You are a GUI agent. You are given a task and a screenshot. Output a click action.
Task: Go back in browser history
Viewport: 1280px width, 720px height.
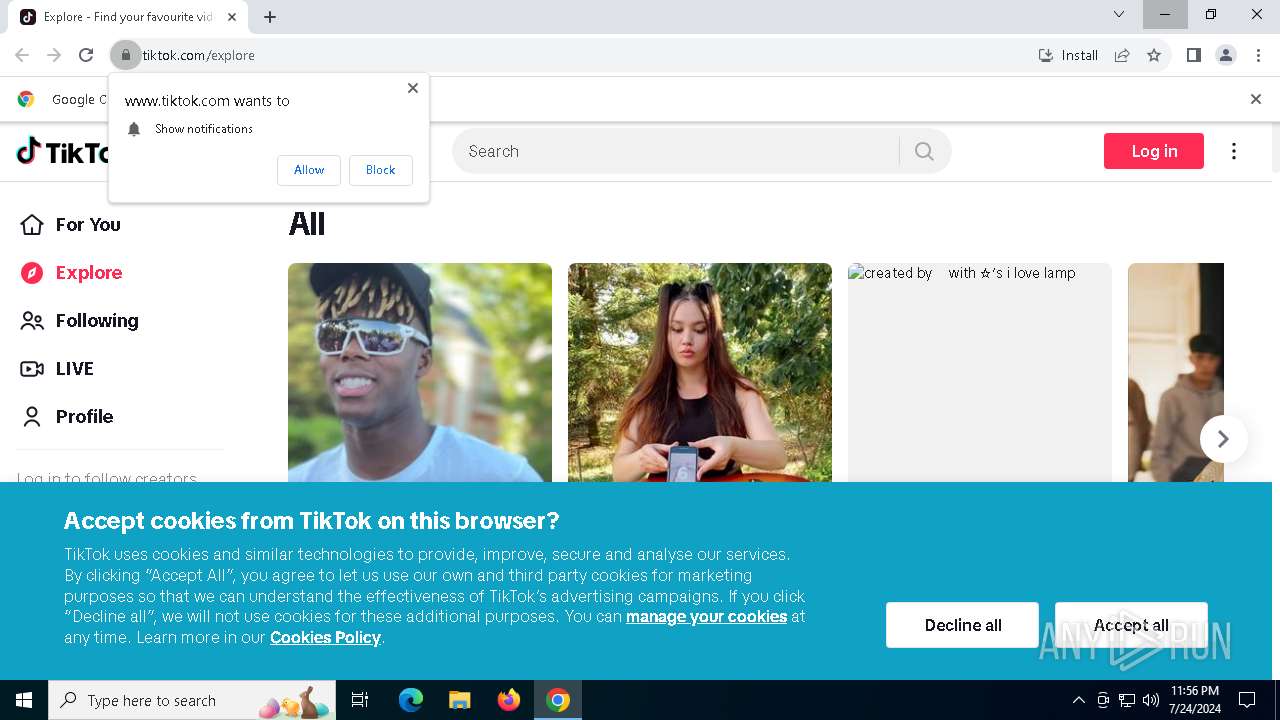(22, 55)
